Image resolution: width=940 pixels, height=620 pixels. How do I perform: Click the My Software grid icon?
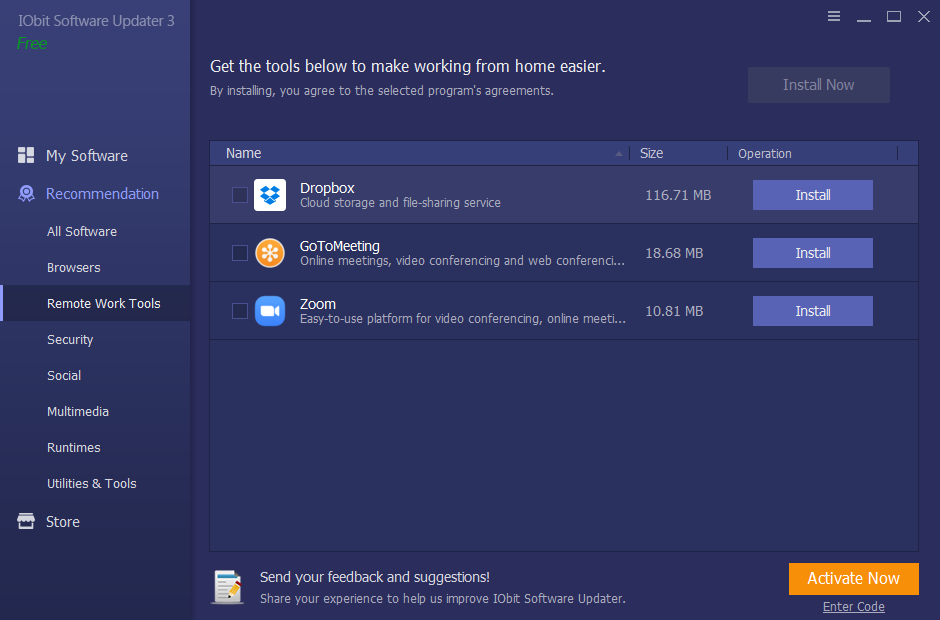click(x=26, y=155)
